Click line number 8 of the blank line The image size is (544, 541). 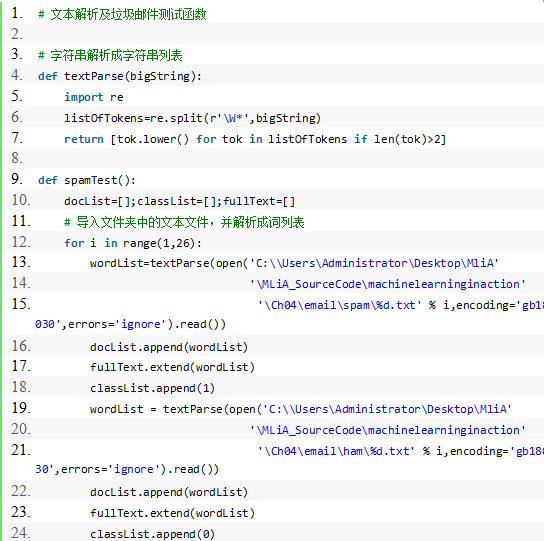pyautogui.click(x=16, y=158)
